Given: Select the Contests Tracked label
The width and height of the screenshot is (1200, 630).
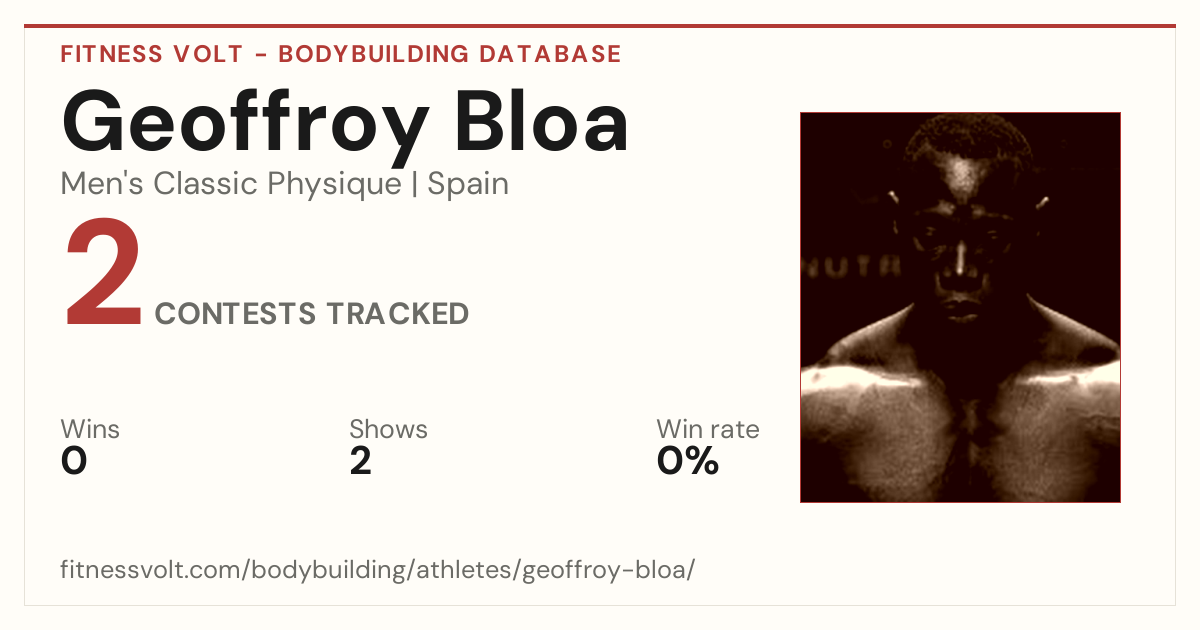Looking at the screenshot, I should click(x=312, y=314).
